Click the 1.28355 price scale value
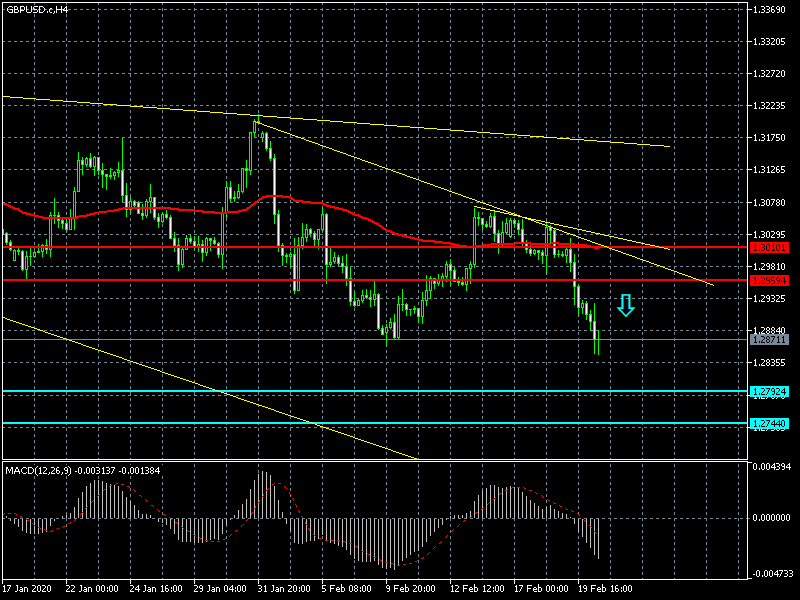The width and height of the screenshot is (800, 600). (x=769, y=363)
